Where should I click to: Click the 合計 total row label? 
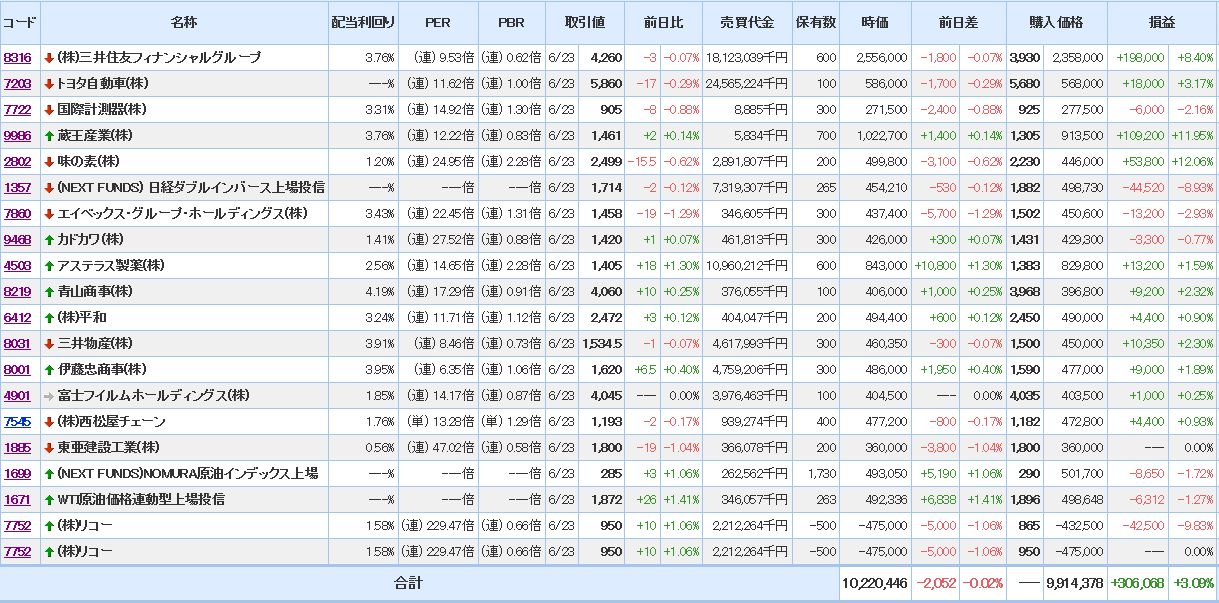tap(408, 584)
